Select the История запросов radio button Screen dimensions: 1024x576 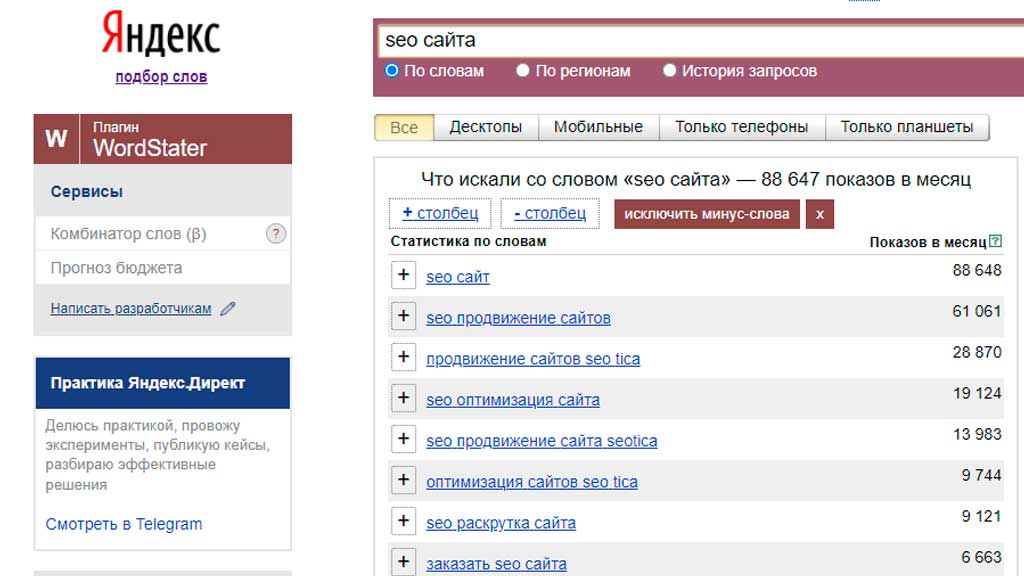click(669, 70)
